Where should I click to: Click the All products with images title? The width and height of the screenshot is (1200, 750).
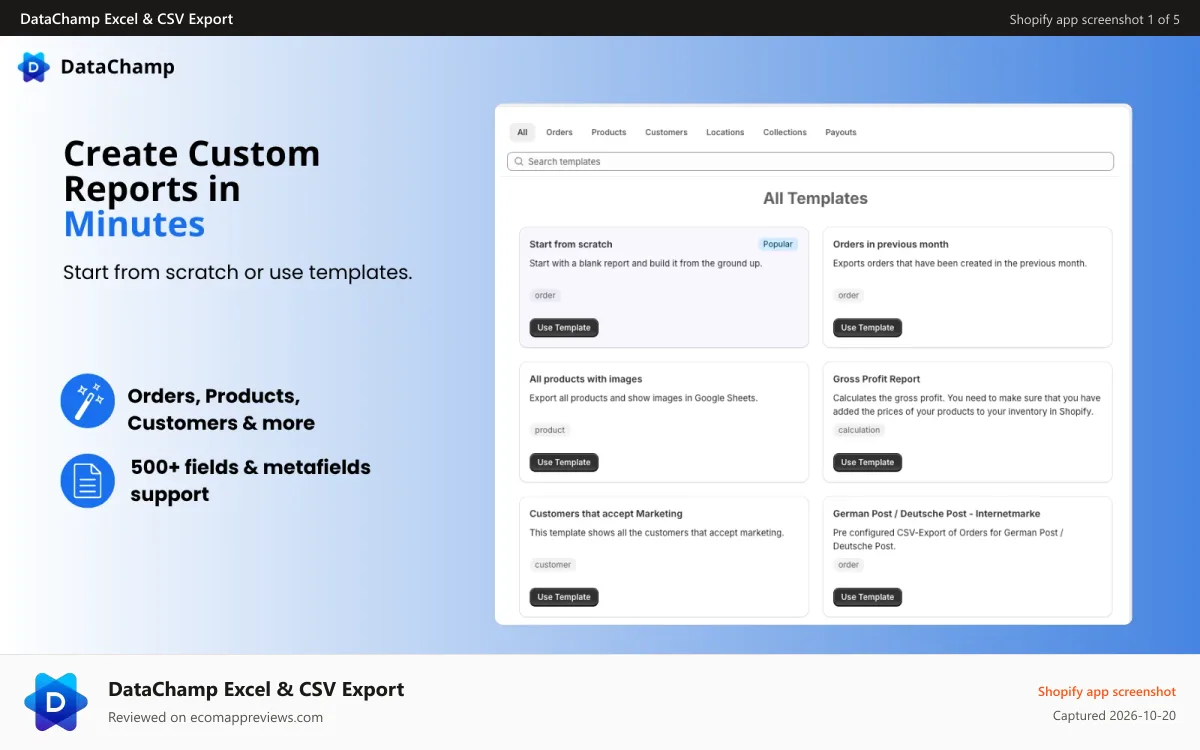click(586, 379)
